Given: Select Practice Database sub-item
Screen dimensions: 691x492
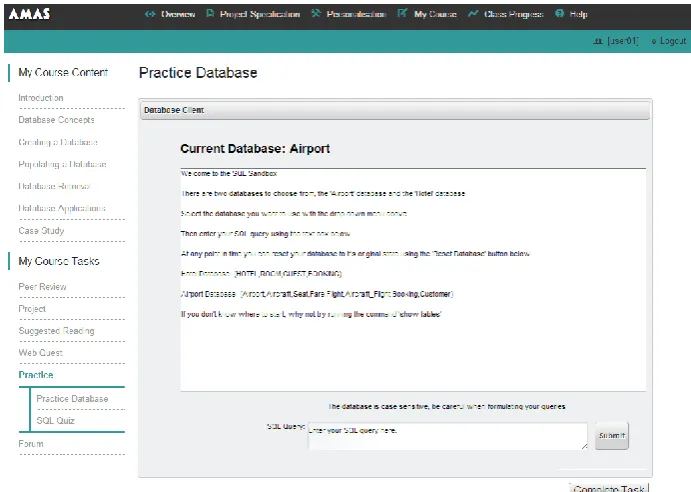Looking at the screenshot, I should pyautogui.click(x=72, y=399).
